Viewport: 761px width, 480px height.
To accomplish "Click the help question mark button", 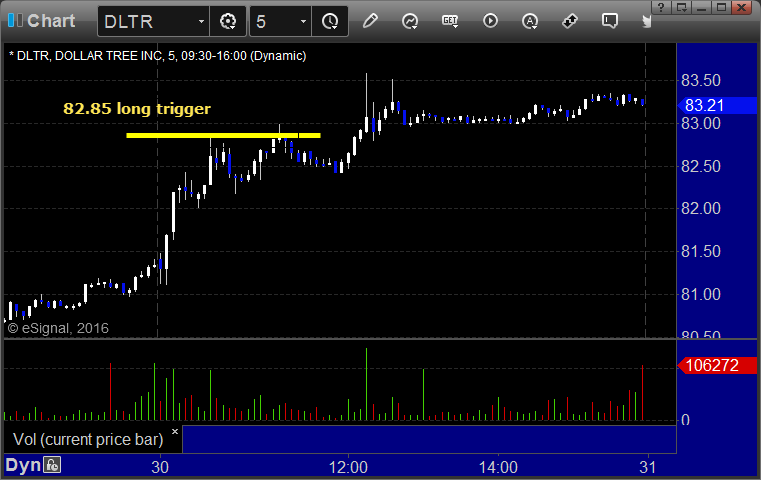I will [x=661, y=7].
